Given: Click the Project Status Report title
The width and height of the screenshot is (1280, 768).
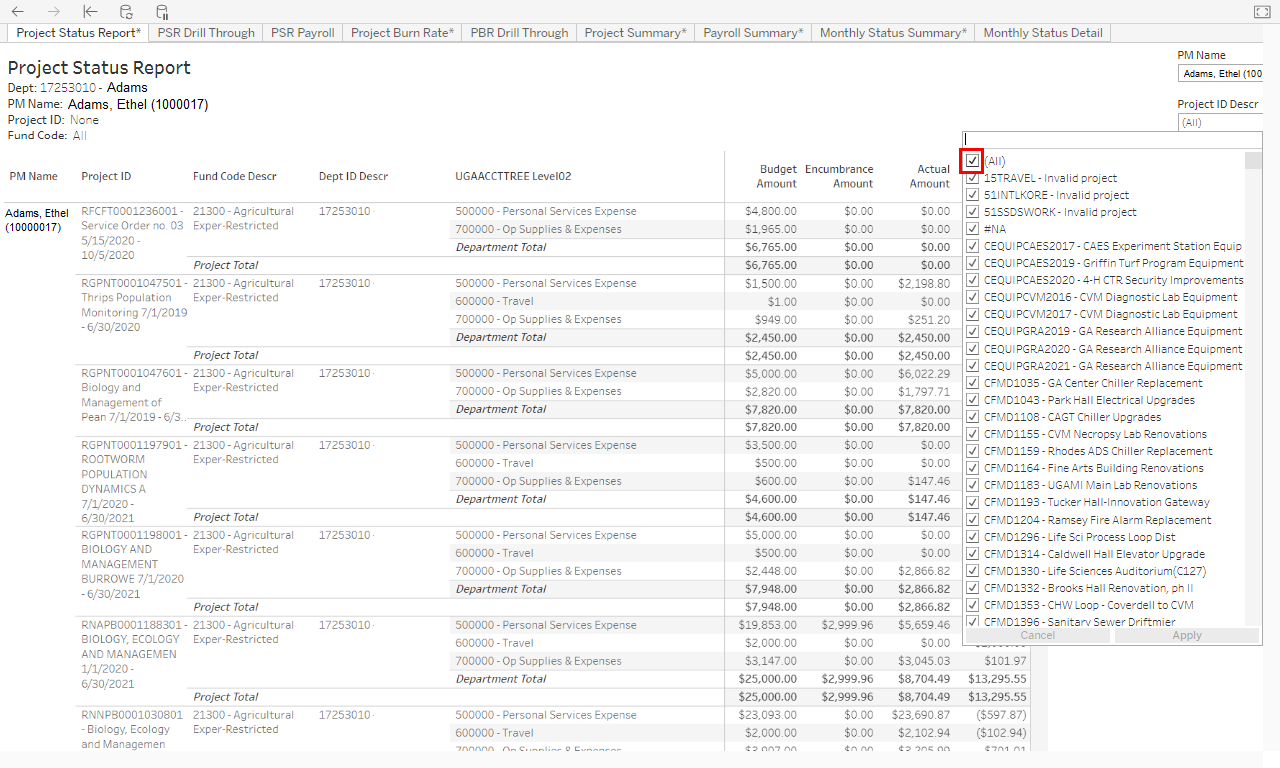Looking at the screenshot, I should click(x=99, y=68).
